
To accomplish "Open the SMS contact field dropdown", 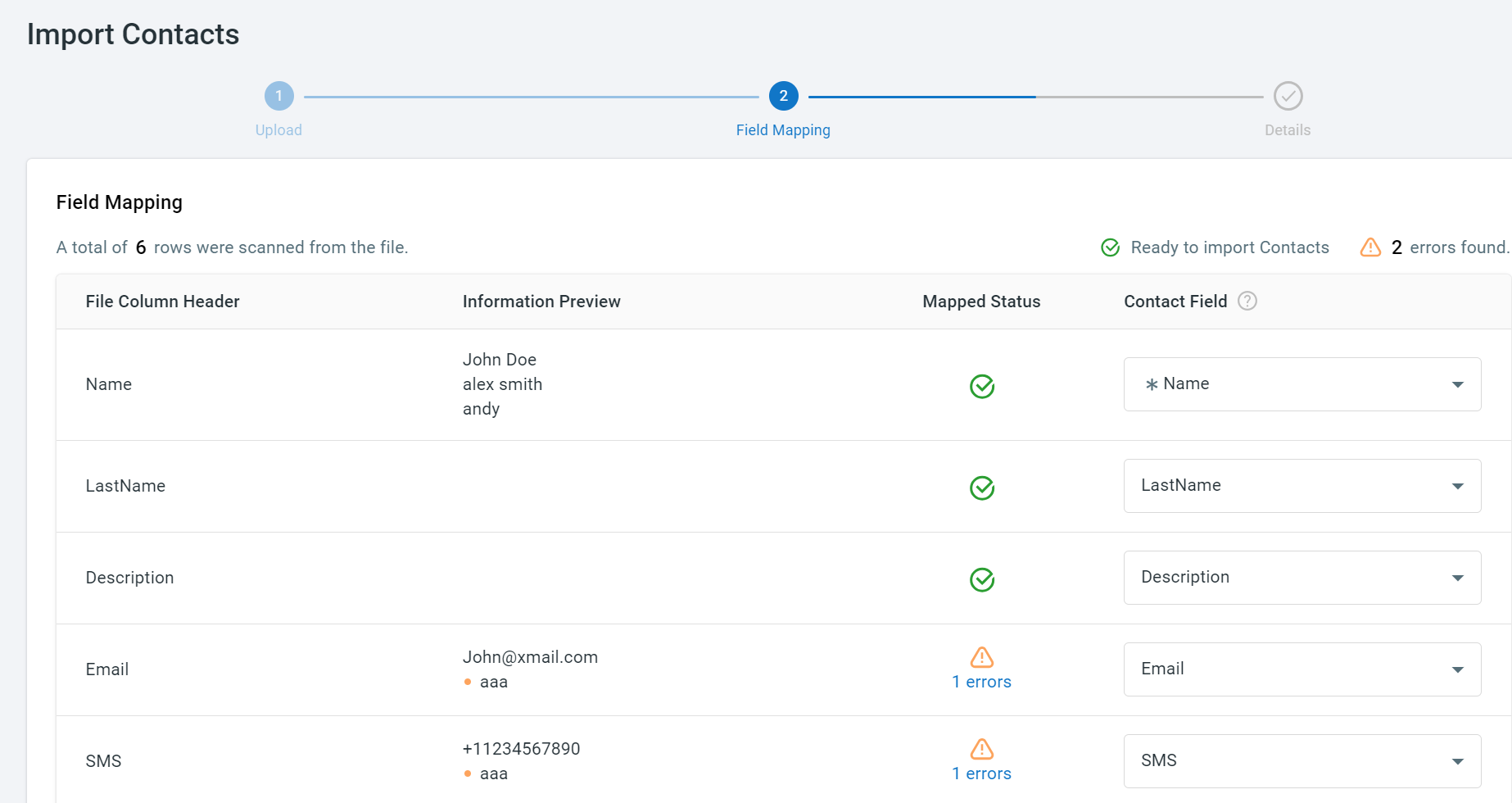I will [x=1301, y=761].
